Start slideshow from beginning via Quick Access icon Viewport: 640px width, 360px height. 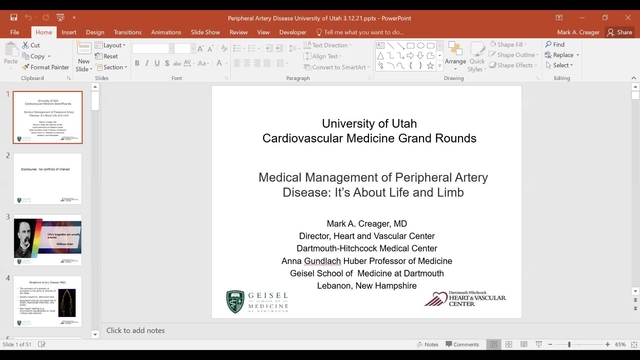coord(60,18)
